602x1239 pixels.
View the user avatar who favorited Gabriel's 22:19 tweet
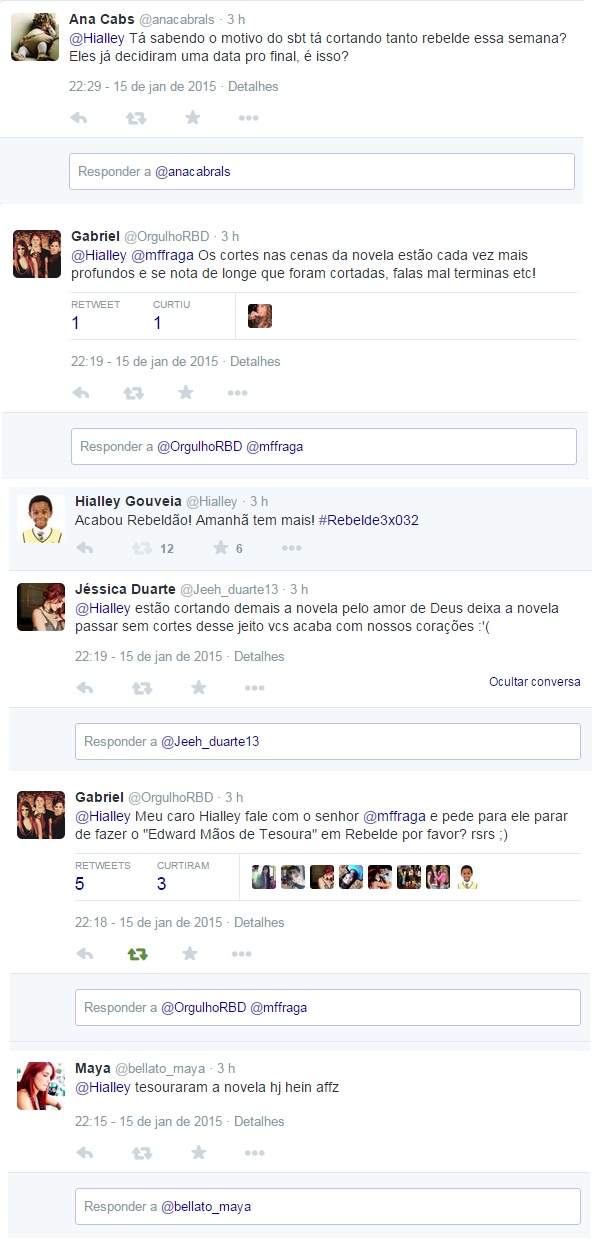click(260, 316)
